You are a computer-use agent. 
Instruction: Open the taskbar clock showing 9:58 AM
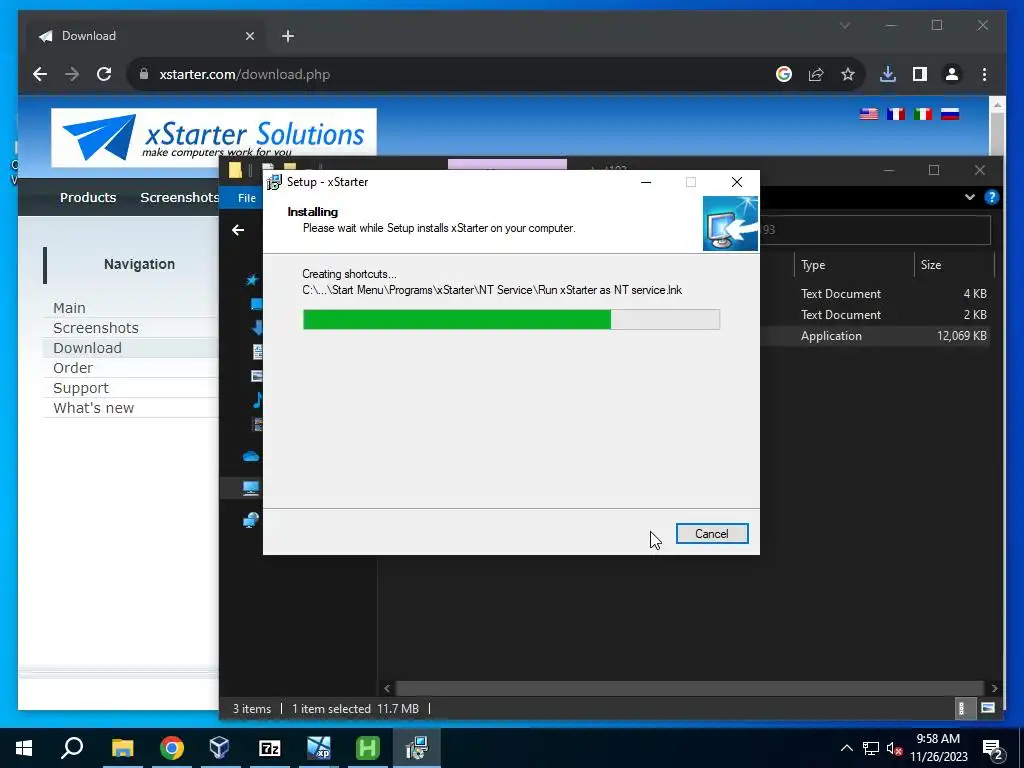click(938, 748)
